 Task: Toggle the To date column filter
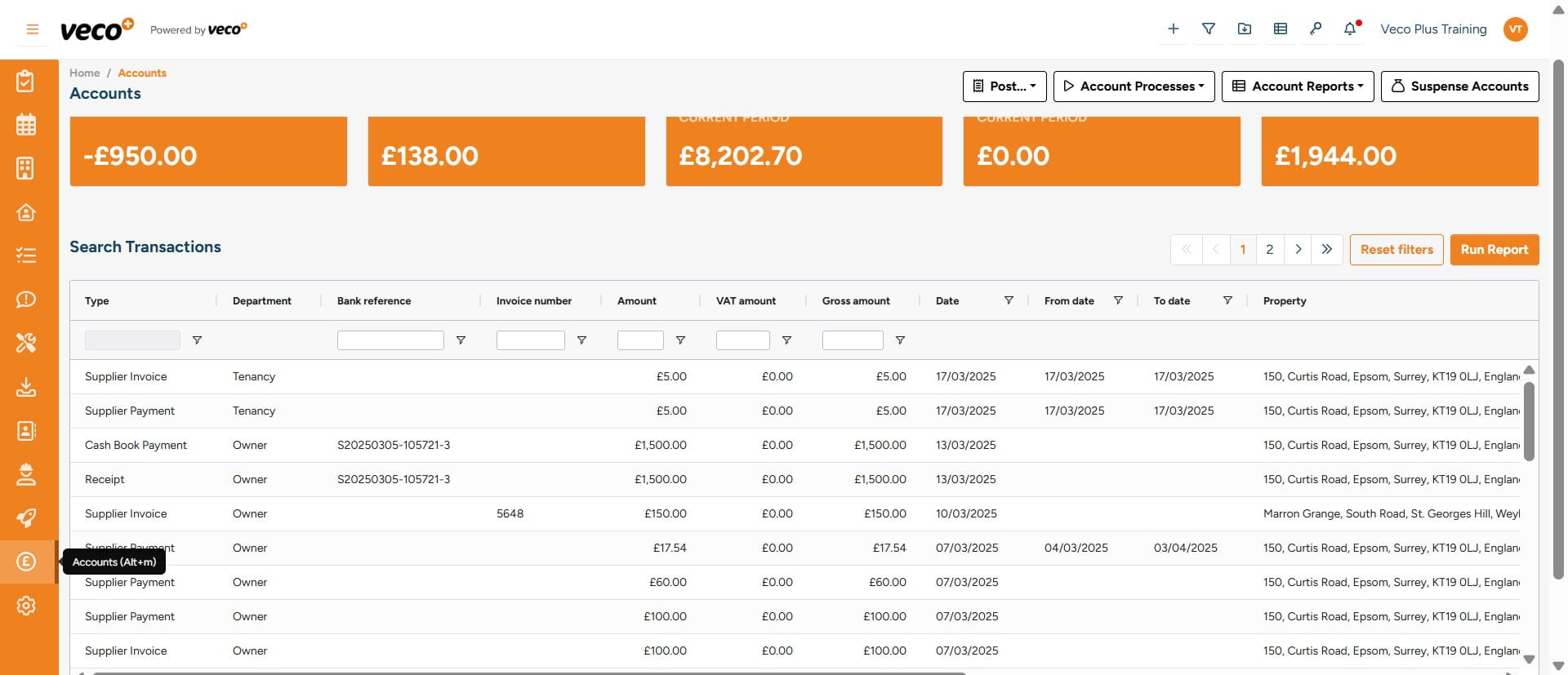click(x=1227, y=300)
